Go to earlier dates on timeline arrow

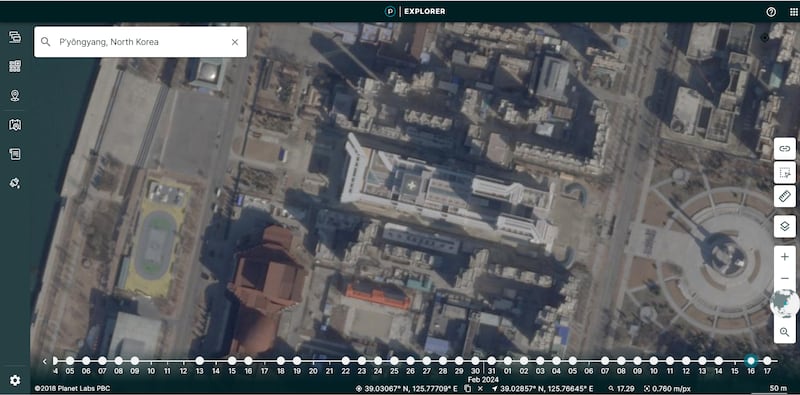[x=44, y=361]
